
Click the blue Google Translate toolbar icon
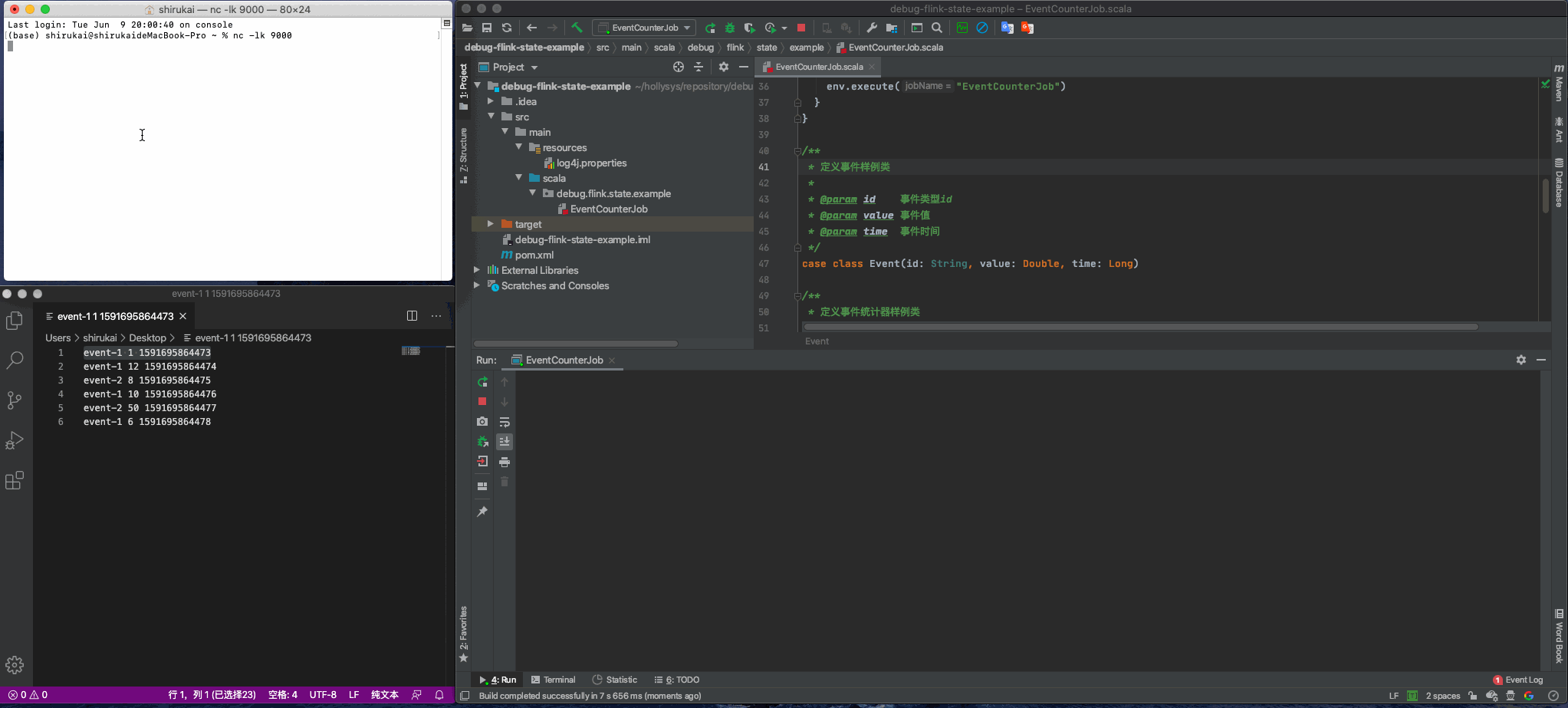point(1008,28)
